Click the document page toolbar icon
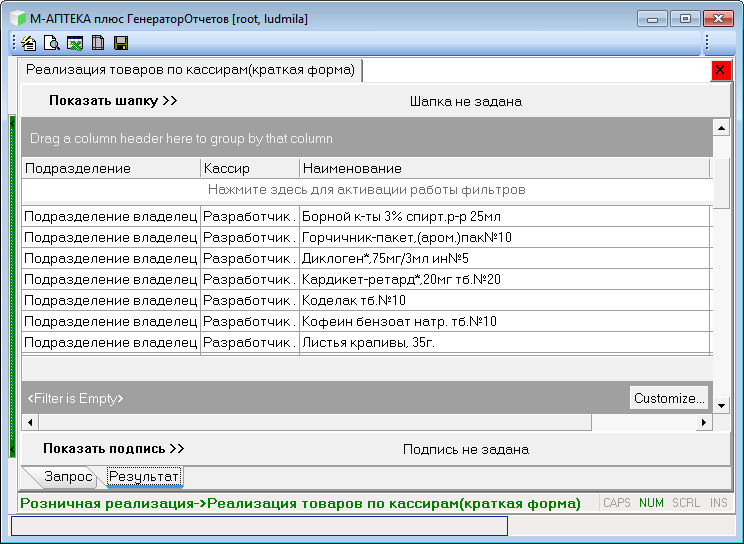 98,43
